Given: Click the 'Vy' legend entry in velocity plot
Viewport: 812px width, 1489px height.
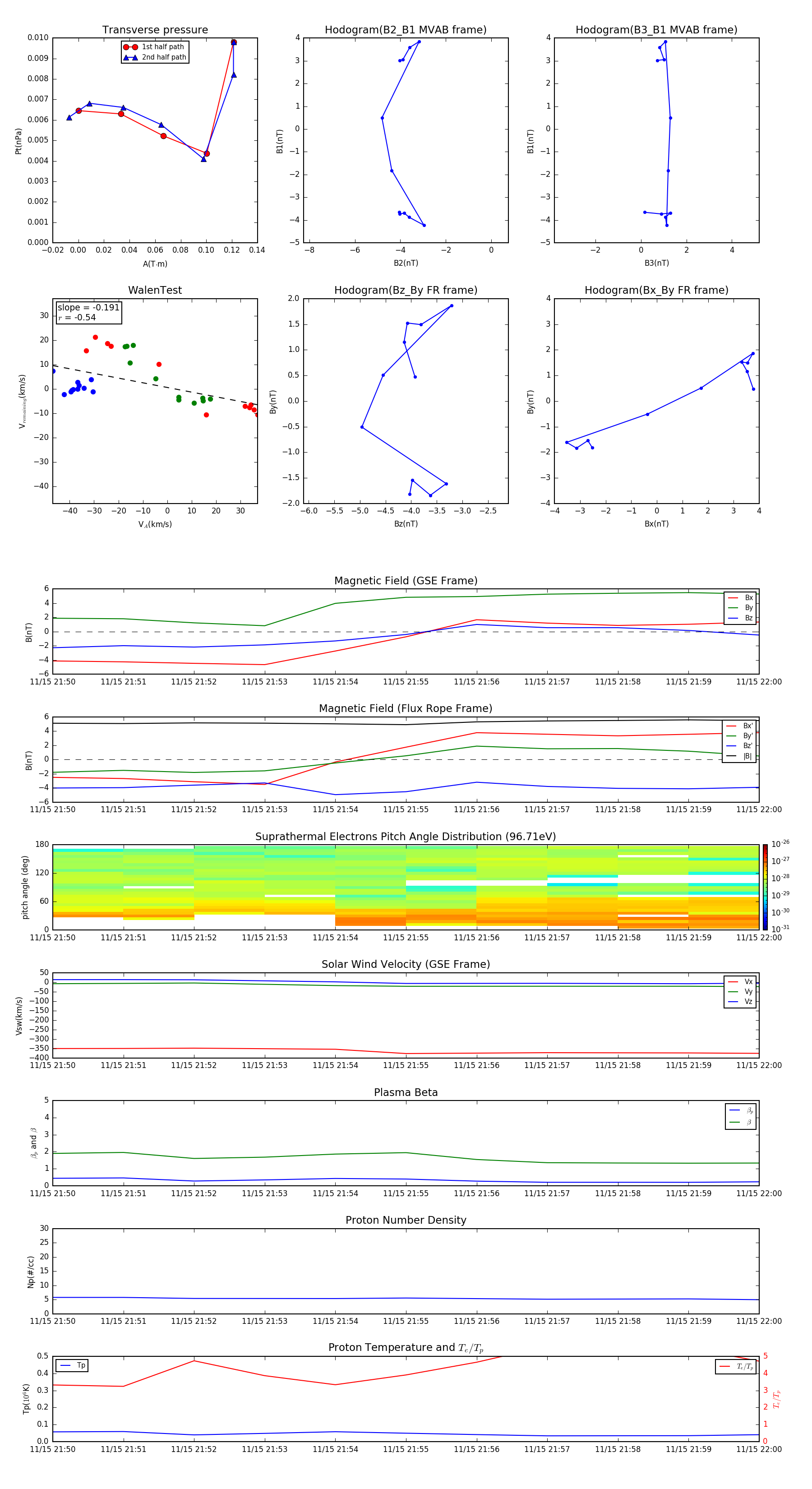Looking at the screenshot, I should pyautogui.click(x=740, y=992).
